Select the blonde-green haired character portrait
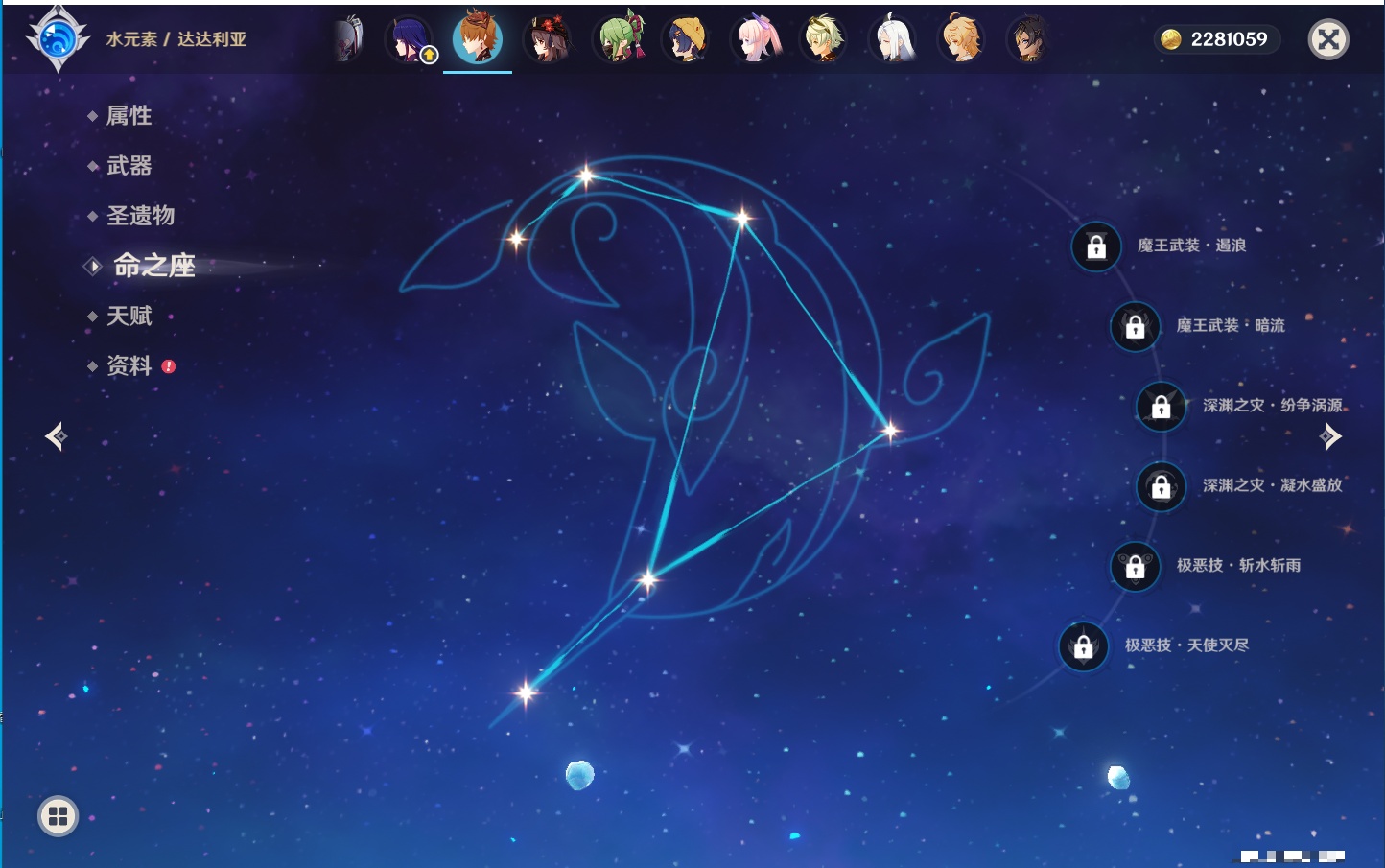 824,39
